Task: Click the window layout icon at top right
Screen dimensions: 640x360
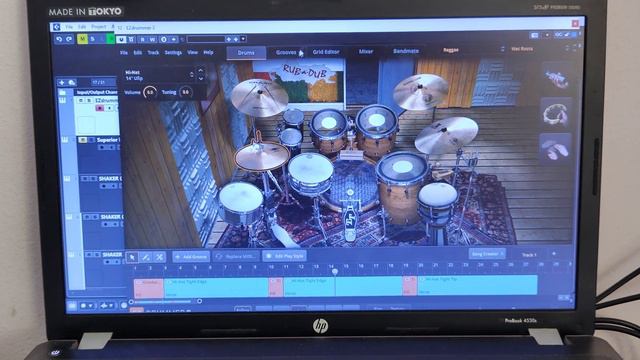Action: (x=534, y=36)
